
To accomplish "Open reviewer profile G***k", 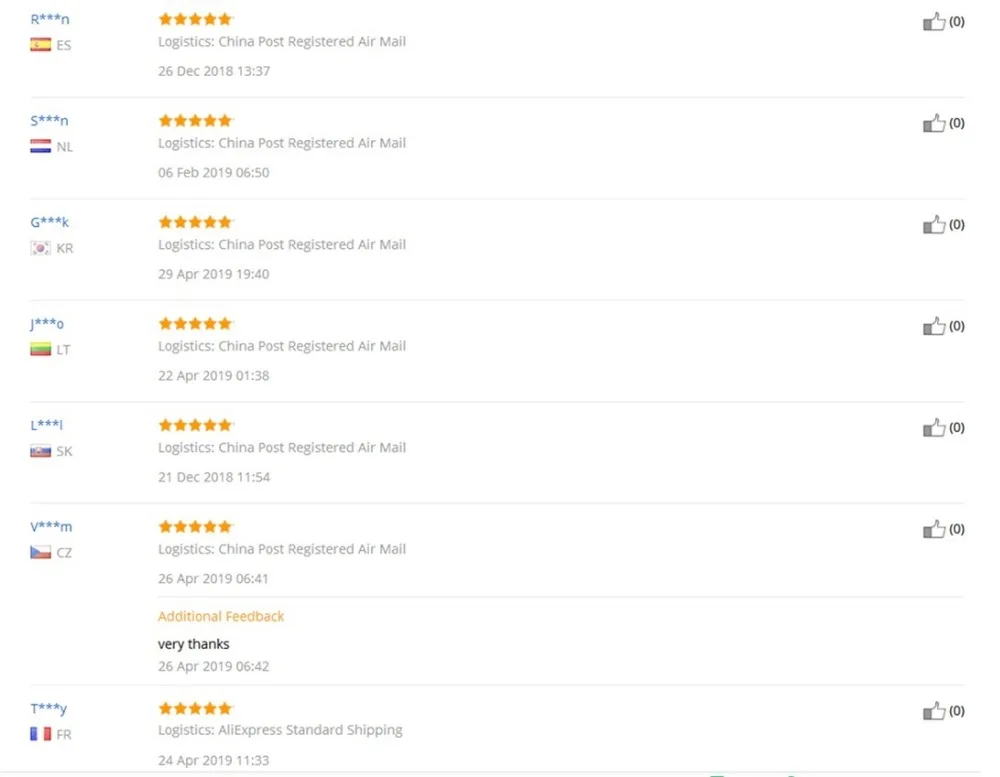I will (49, 222).
